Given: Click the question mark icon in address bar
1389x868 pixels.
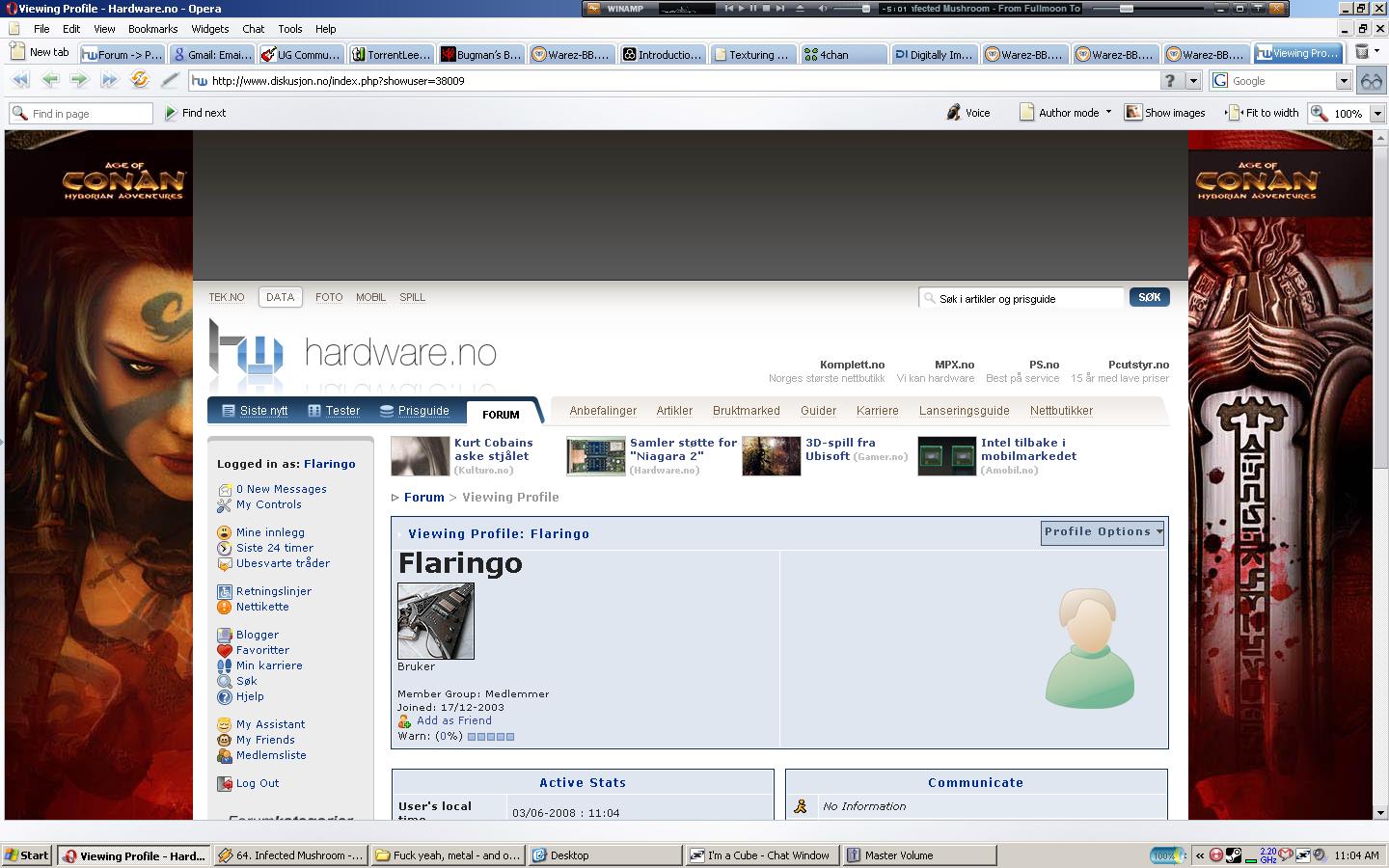Looking at the screenshot, I should pyautogui.click(x=1170, y=81).
